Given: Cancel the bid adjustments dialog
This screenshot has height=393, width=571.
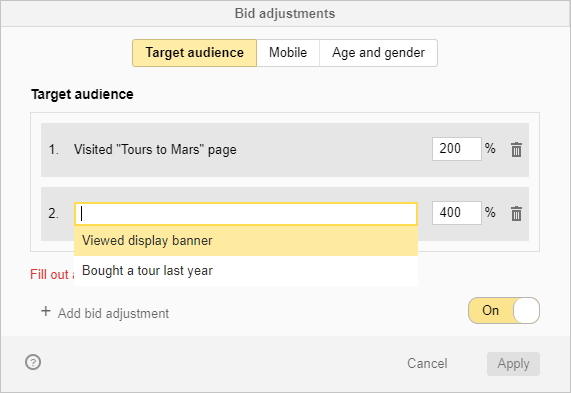Looking at the screenshot, I should (x=427, y=363).
